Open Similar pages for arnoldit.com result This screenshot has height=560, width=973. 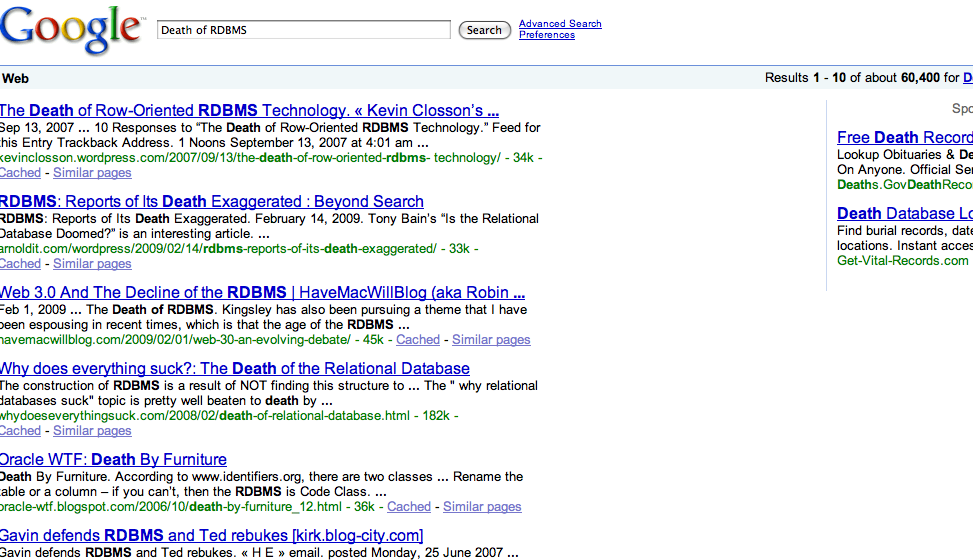point(92,264)
